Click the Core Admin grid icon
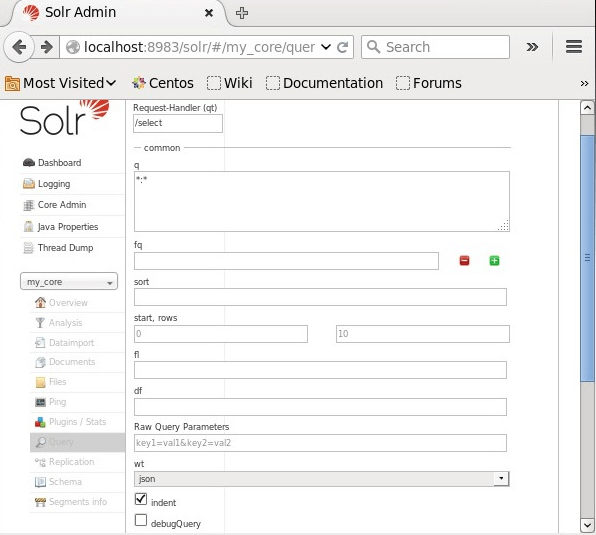Screen dimensions: 596x535 [29, 205]
